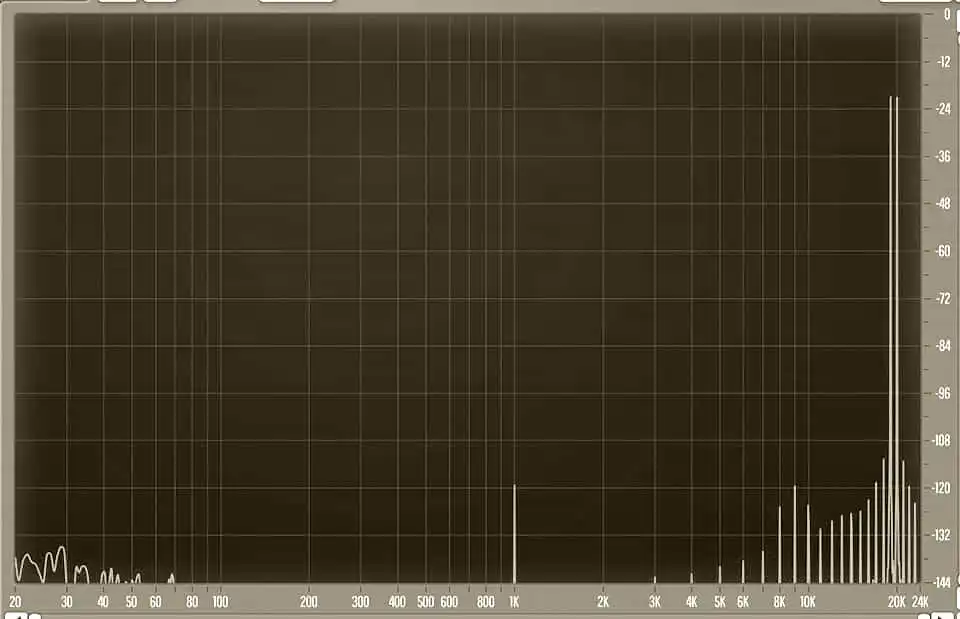
Task: Click the -24 dB level scale label
Action: [x=942, y=109]
